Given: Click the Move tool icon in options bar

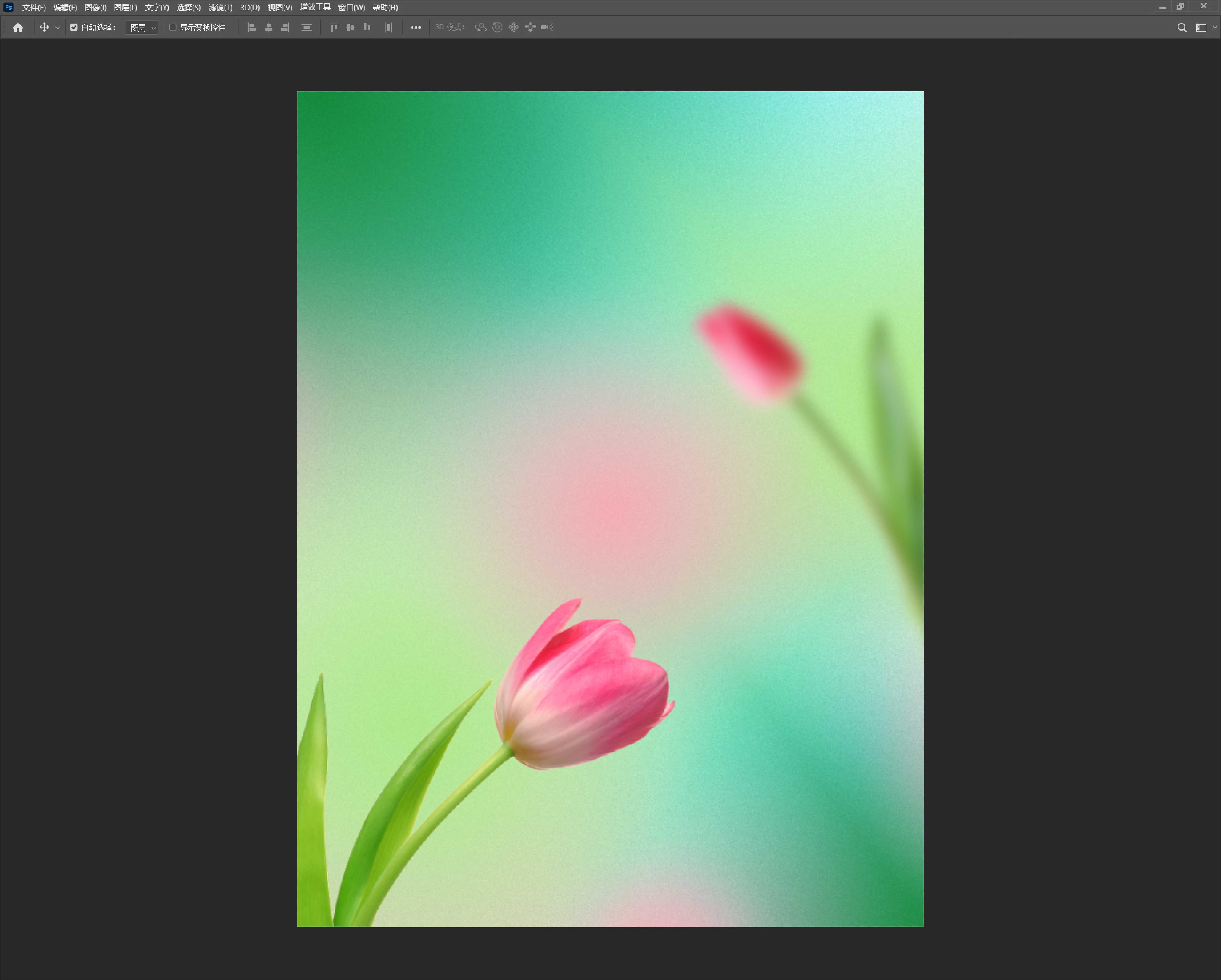Looking at the screenshot, I should coord(44,27).
